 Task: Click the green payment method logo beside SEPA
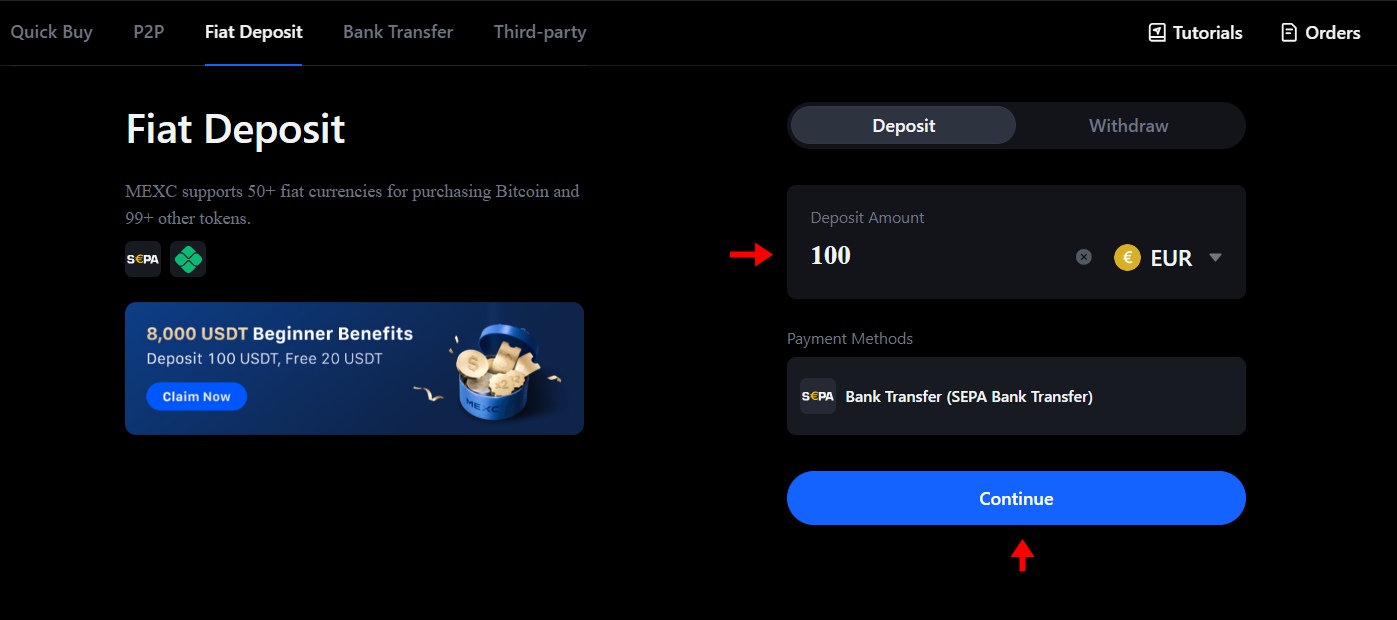pos(188,258)
